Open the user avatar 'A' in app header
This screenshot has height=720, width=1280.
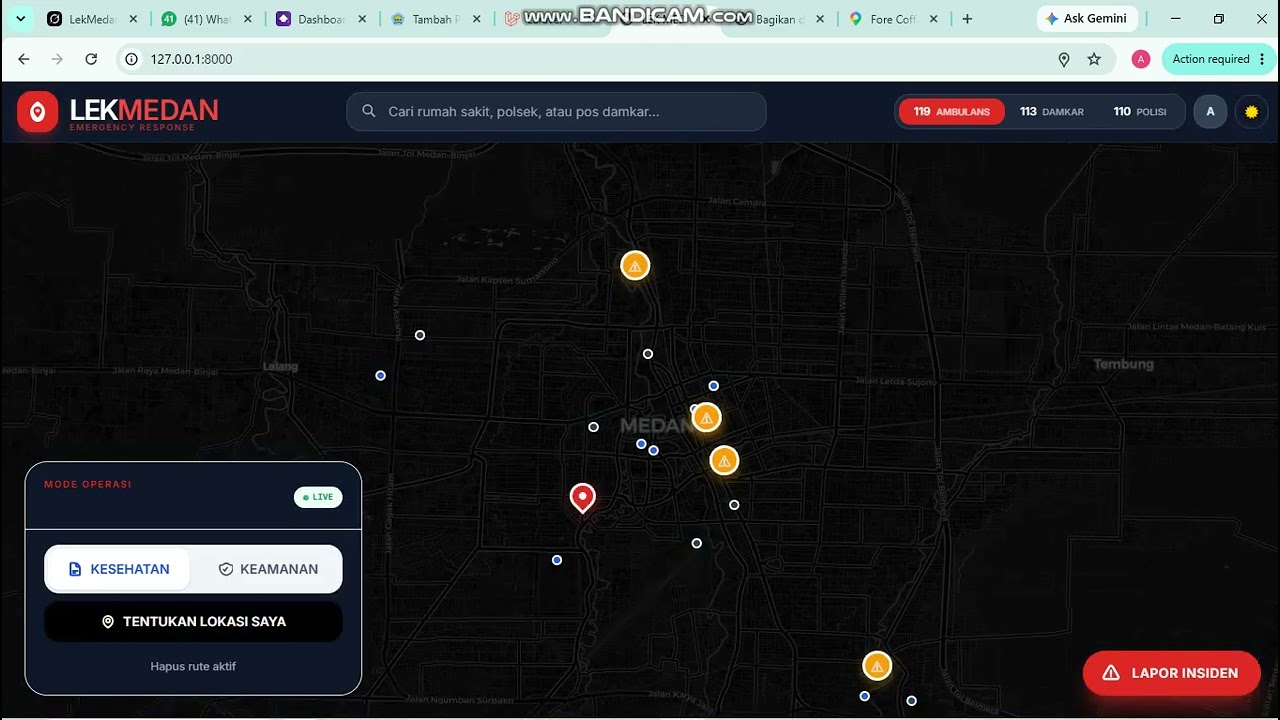(1210, 112)
